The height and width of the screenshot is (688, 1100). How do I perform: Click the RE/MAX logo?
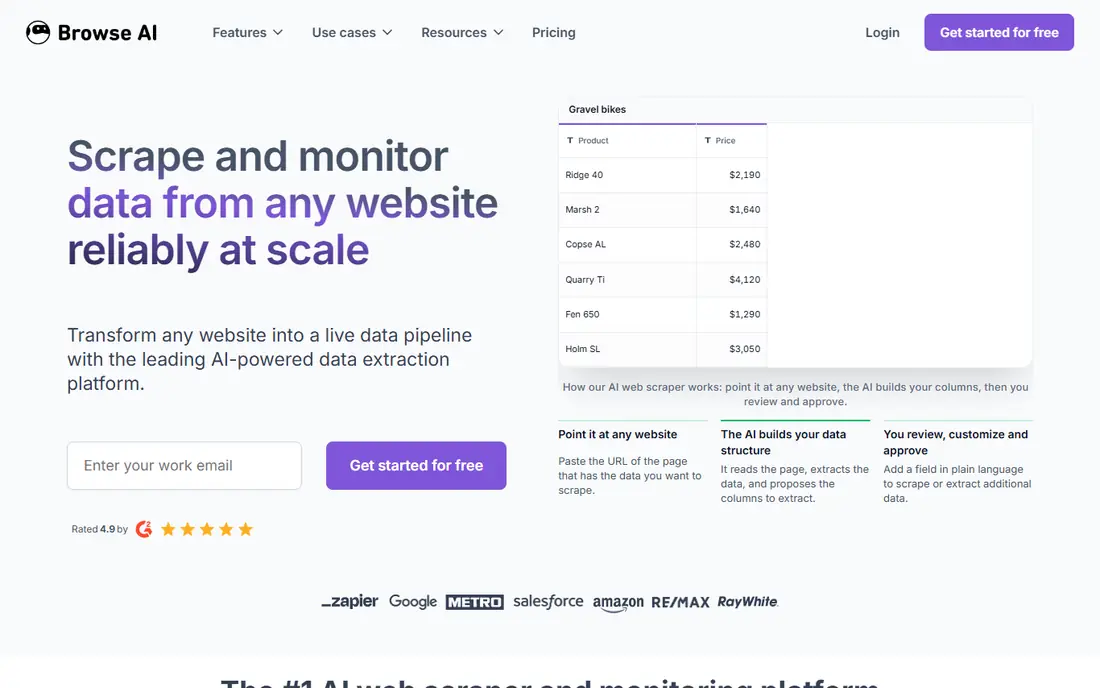tap(680, 602)
